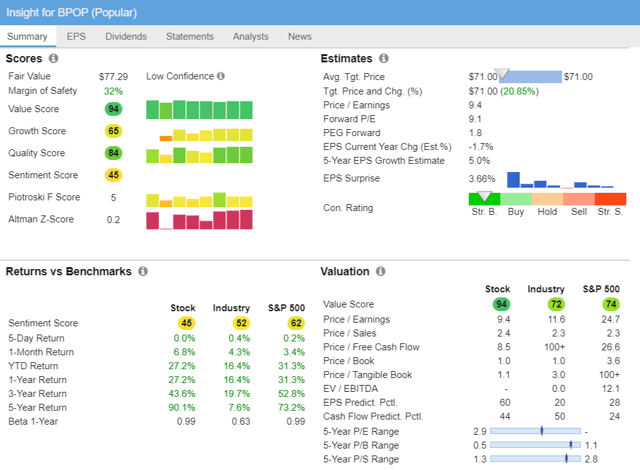Click the Stock value score 94 badge in Valuation
The height and width of the screenshot is (470, 640).
[x=502, y=304]
